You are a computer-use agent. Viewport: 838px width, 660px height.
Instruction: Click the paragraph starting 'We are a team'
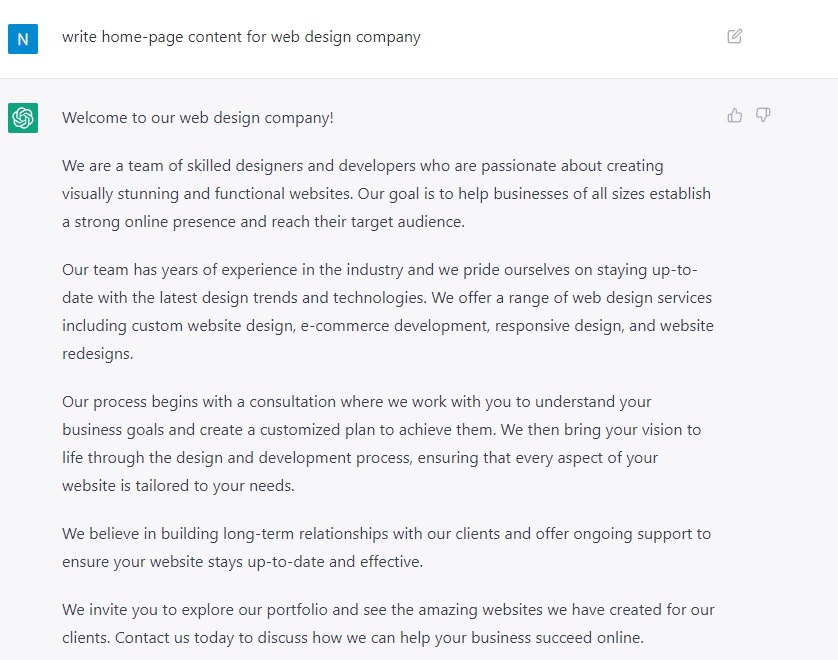coord(386,193)
